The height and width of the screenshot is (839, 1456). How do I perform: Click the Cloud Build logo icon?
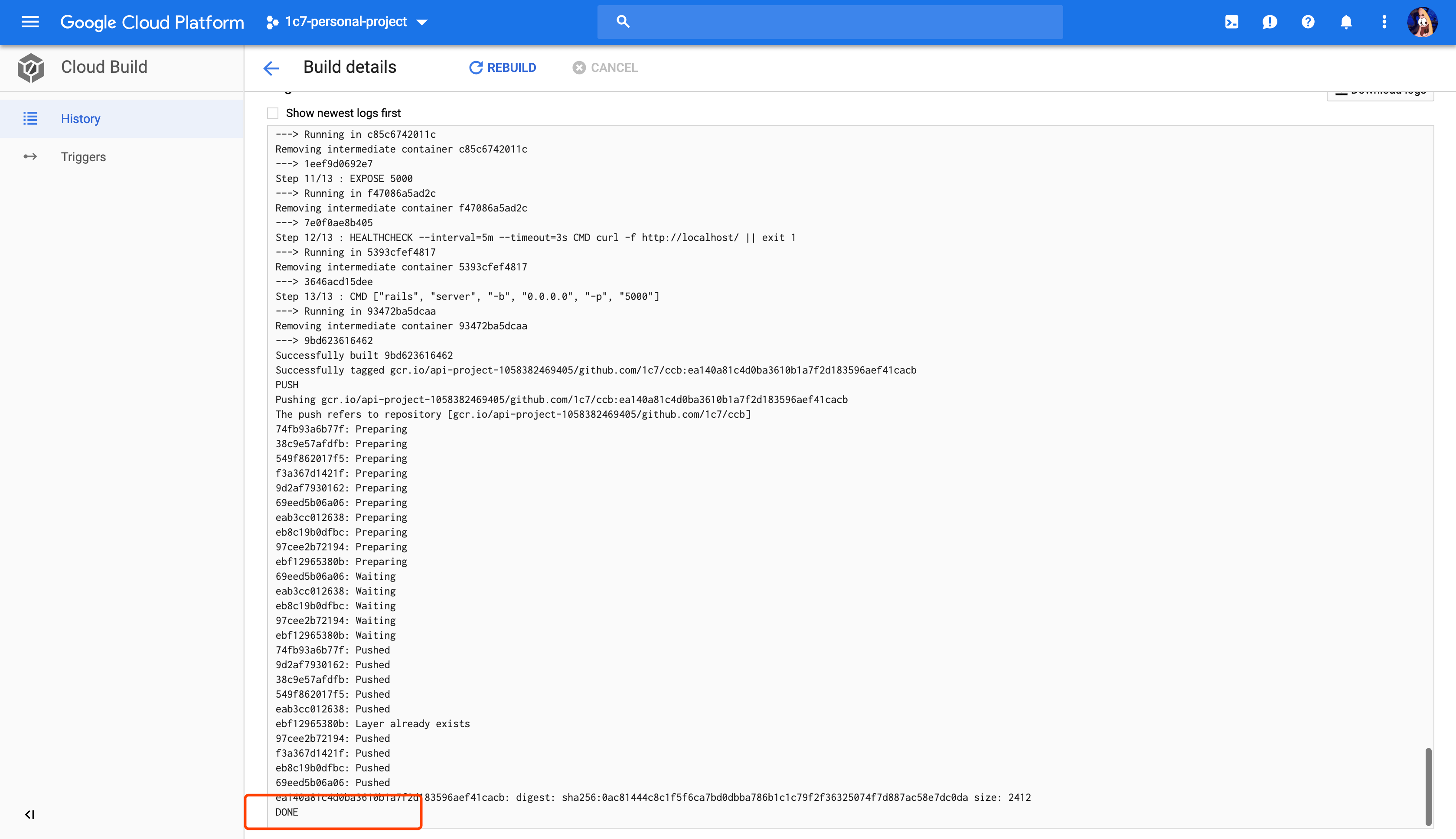pos(31,68)
